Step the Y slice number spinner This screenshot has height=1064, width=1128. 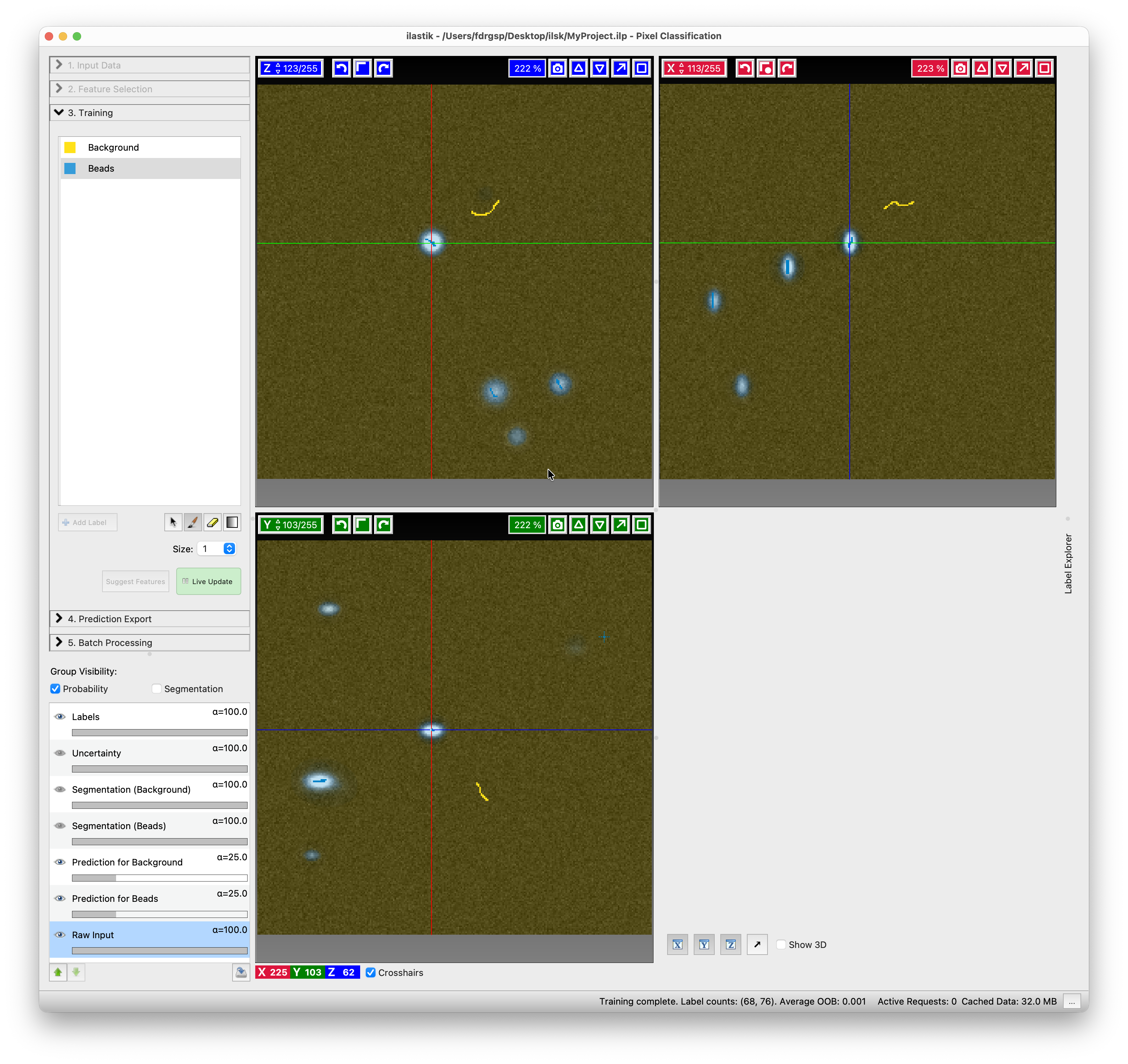tap(278, 525)
